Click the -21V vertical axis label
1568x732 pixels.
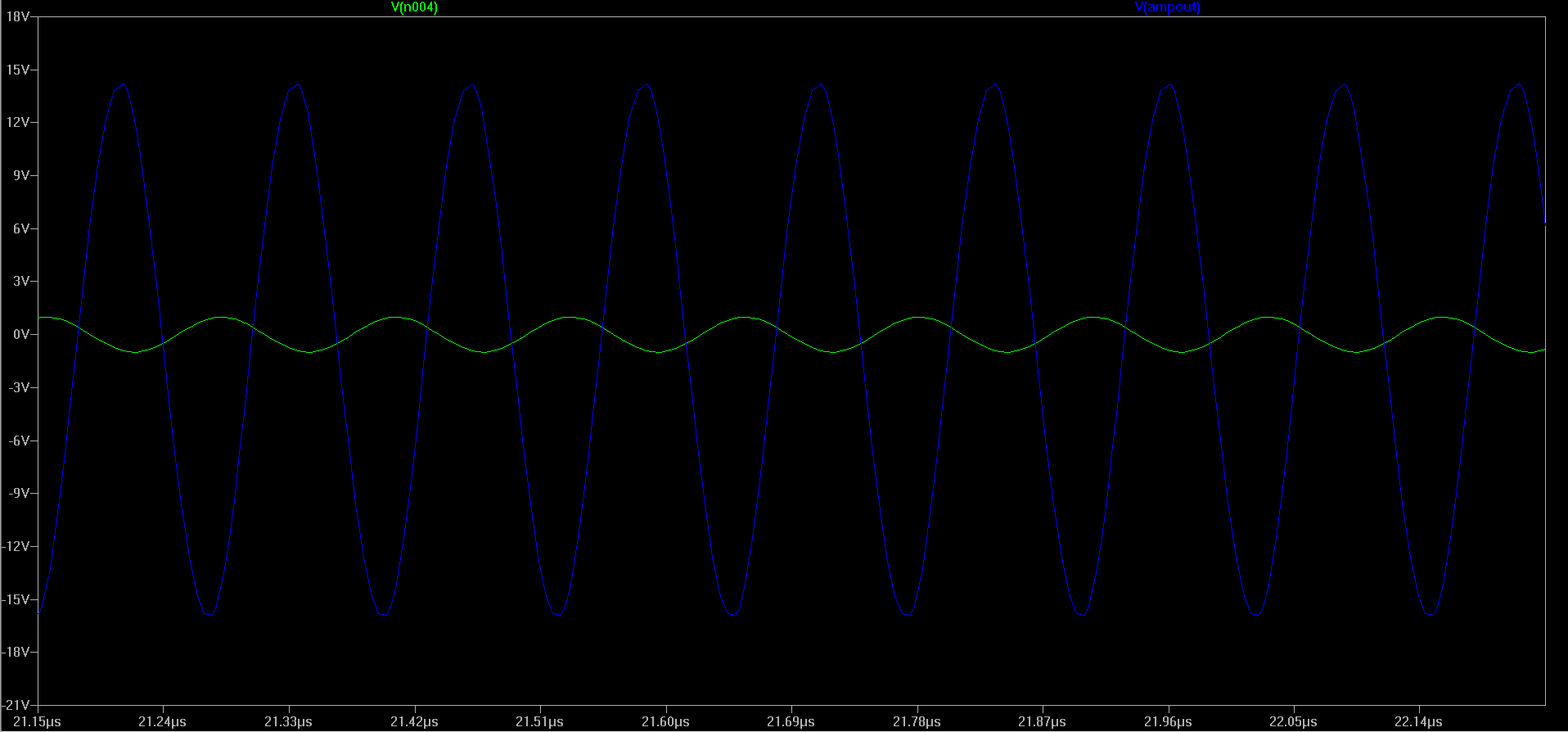(x=16, y=705)
